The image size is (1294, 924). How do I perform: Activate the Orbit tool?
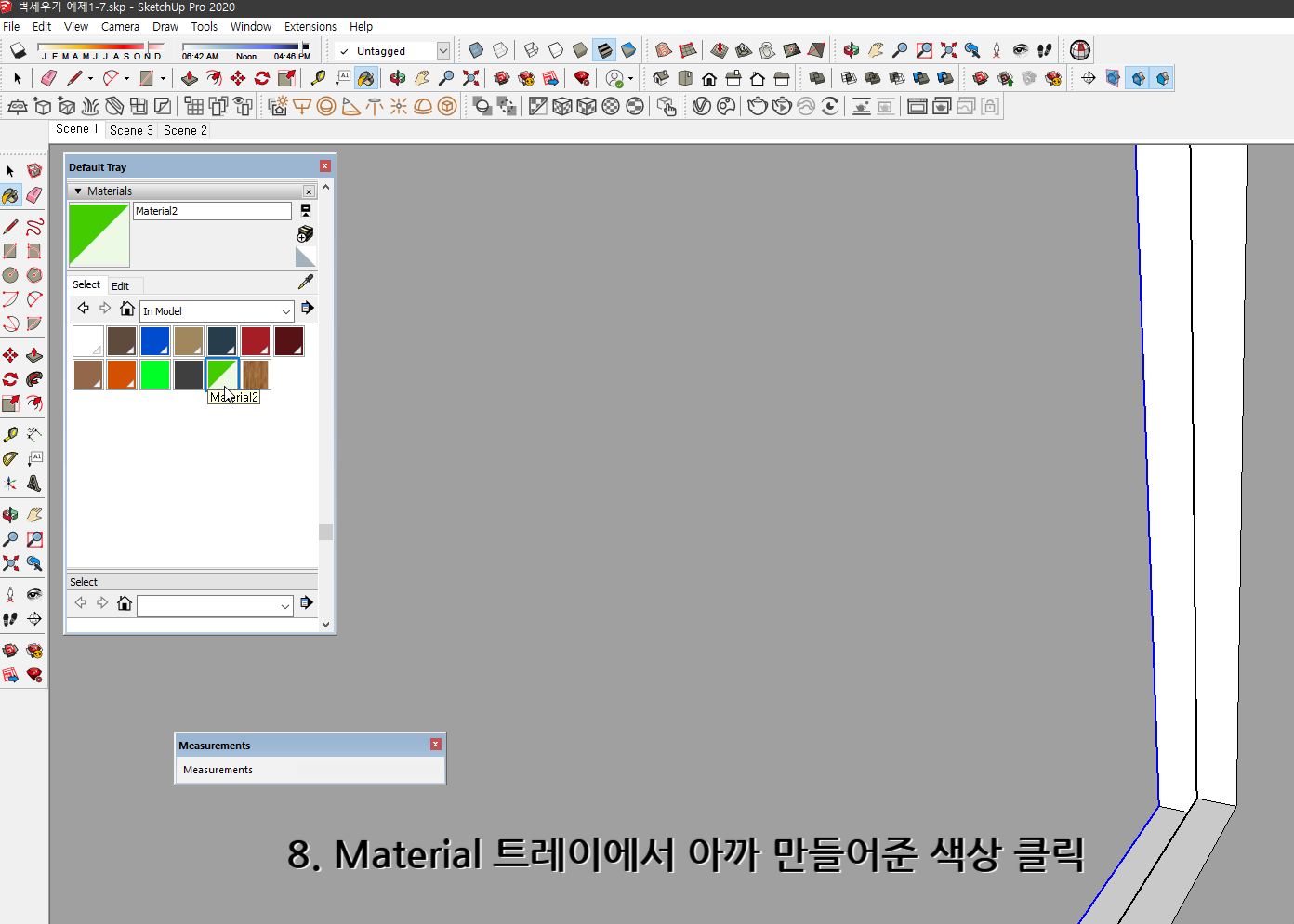point(10,513)
